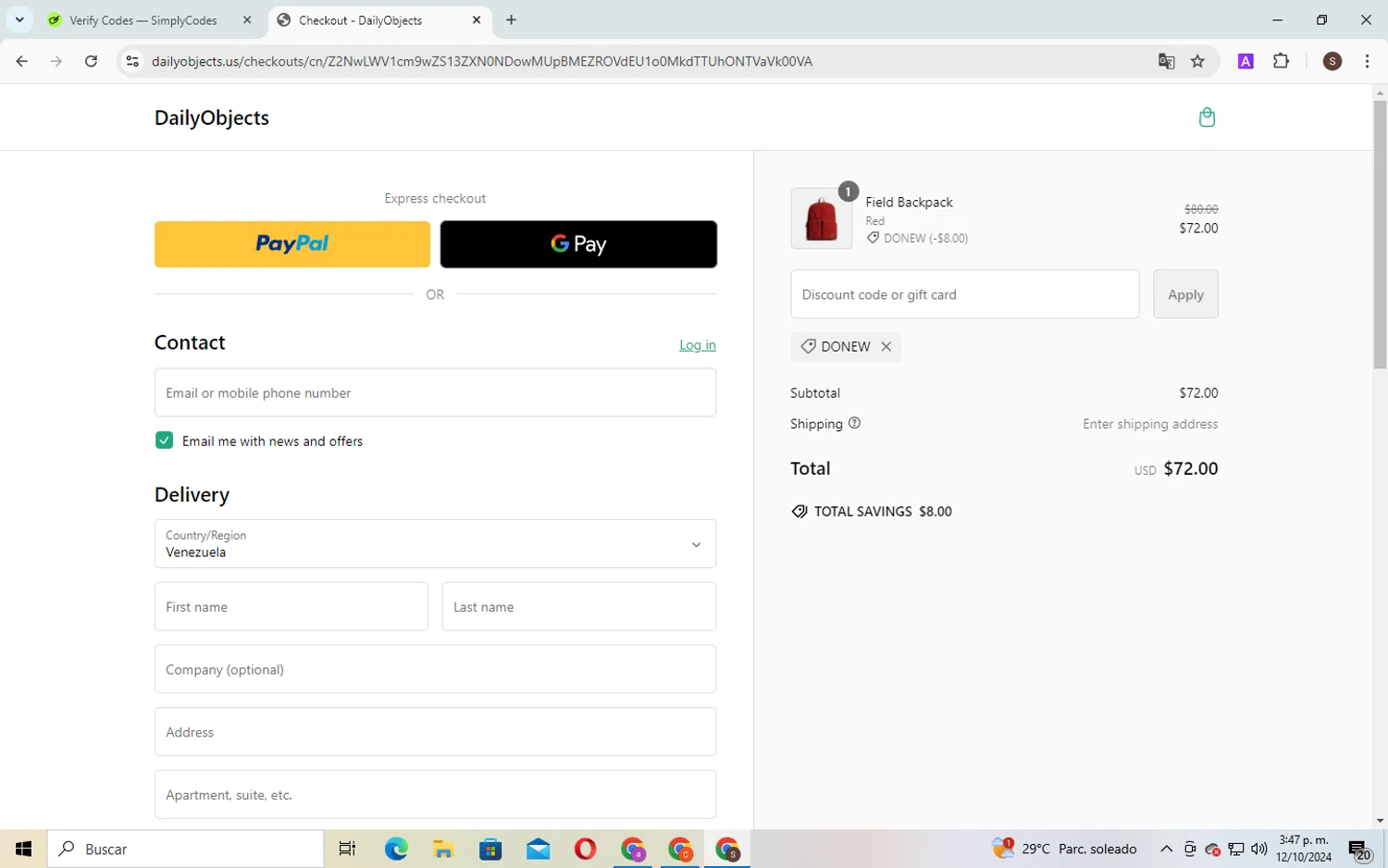Click the page vertical scrollbar
The width and height of the screenshot is (1388, 868).
coord(1380,236)
